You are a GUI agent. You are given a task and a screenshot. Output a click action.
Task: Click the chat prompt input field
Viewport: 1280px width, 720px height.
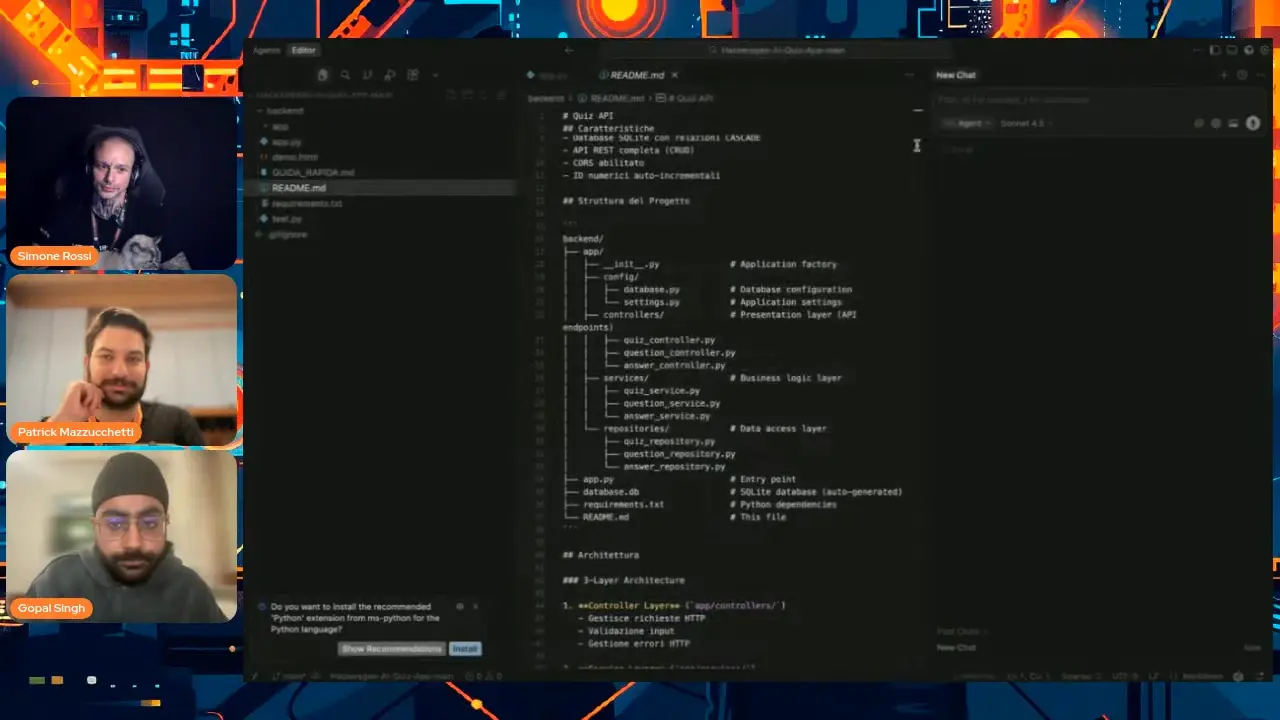point(1080,100)
